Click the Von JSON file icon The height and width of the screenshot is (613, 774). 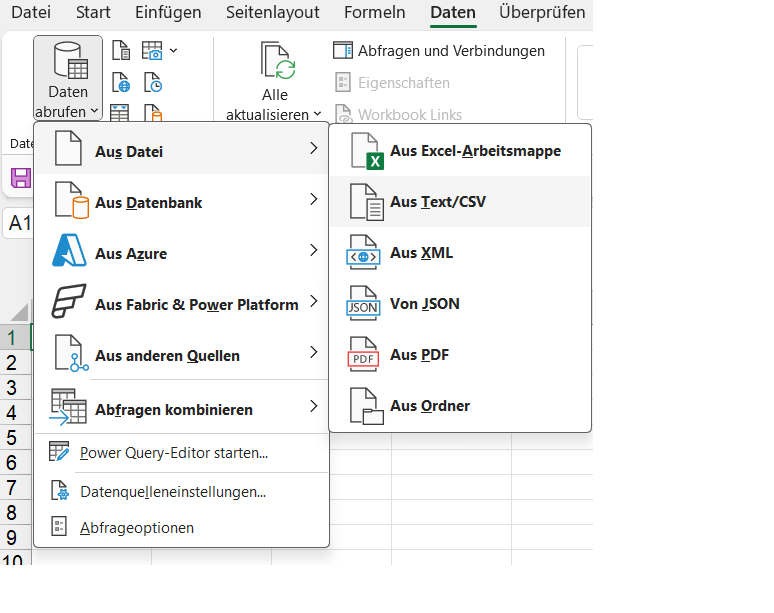pyautogui.click(x=363, y=303)
